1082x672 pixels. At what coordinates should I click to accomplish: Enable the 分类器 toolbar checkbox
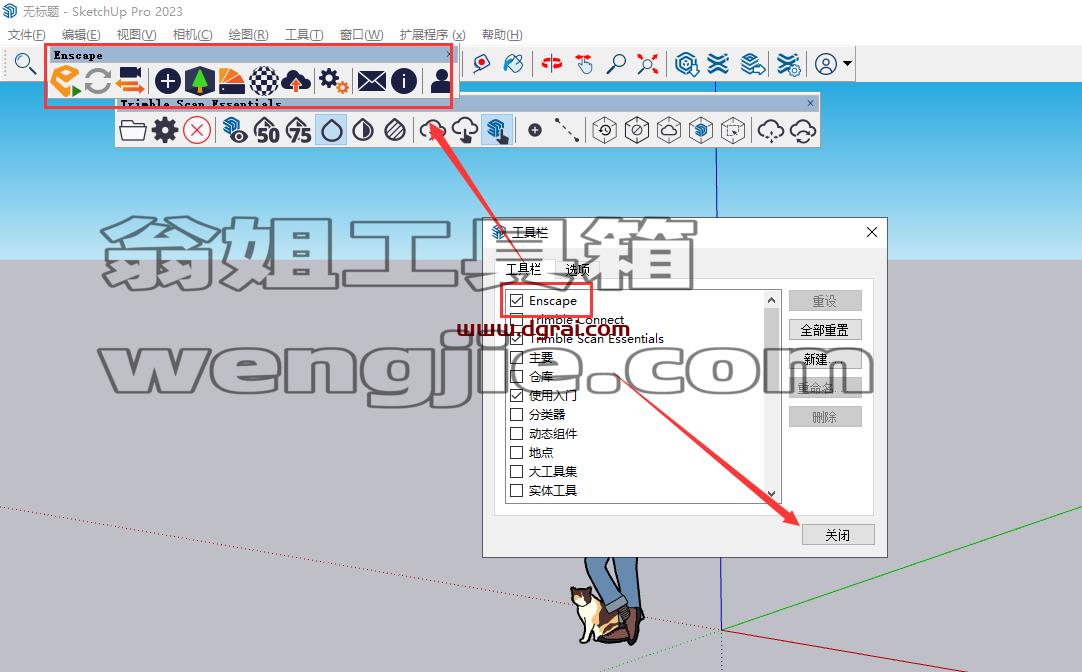[x=516, y=414]
